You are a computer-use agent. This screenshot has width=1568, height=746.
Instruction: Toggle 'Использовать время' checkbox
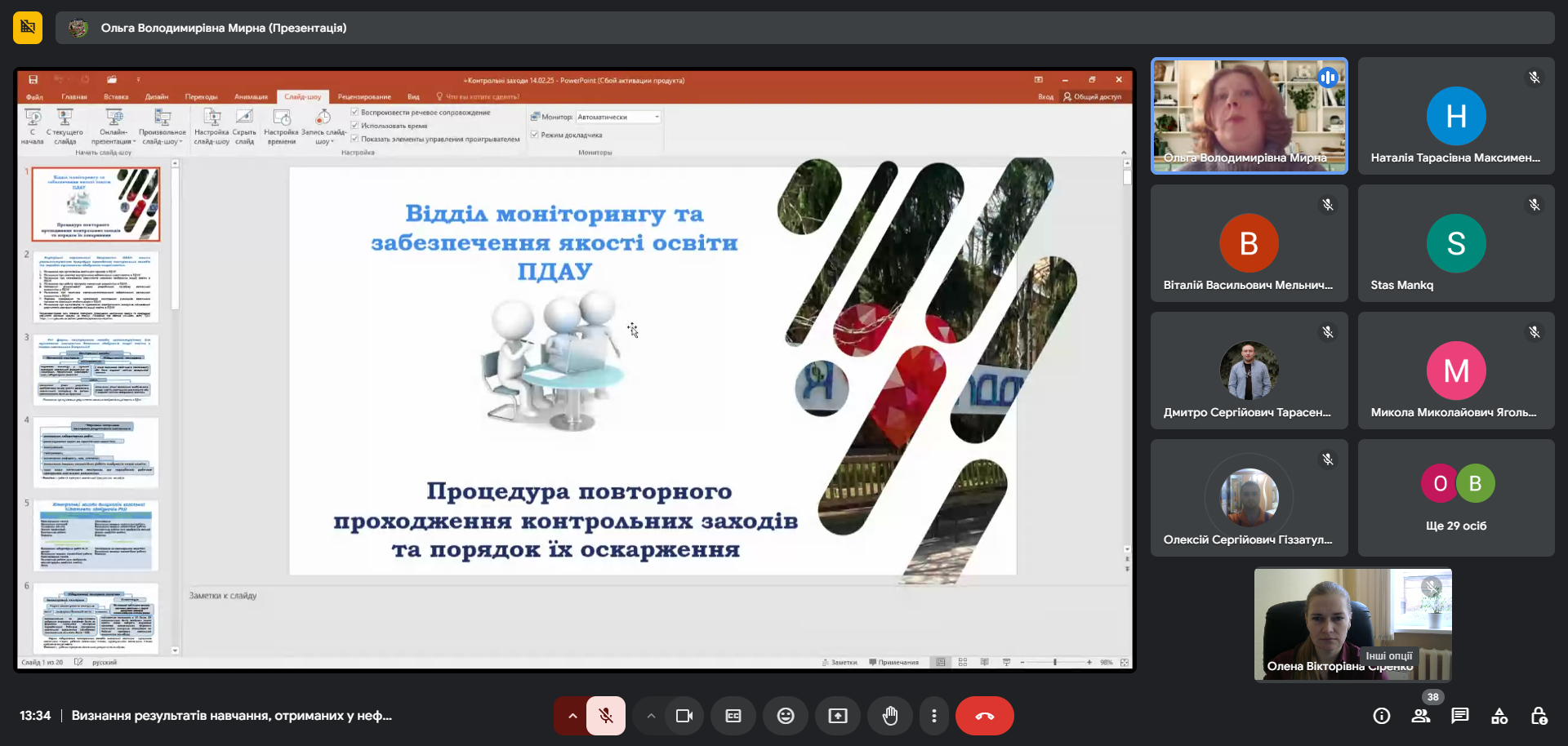point(354,126)
